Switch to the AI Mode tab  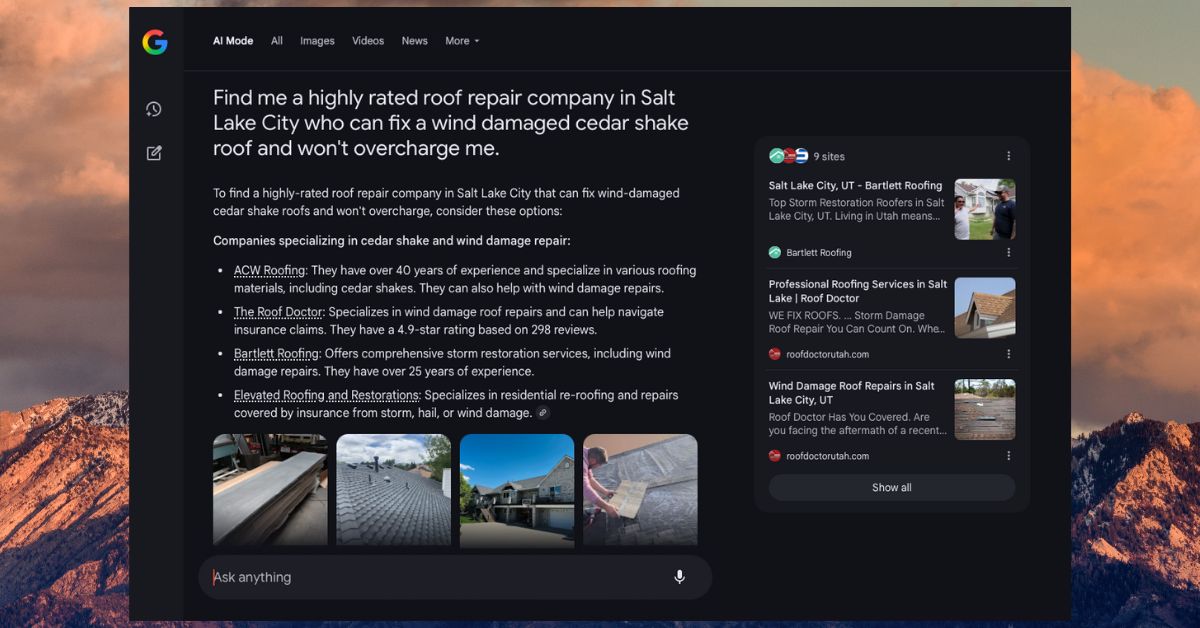click(x=233, y=41)
